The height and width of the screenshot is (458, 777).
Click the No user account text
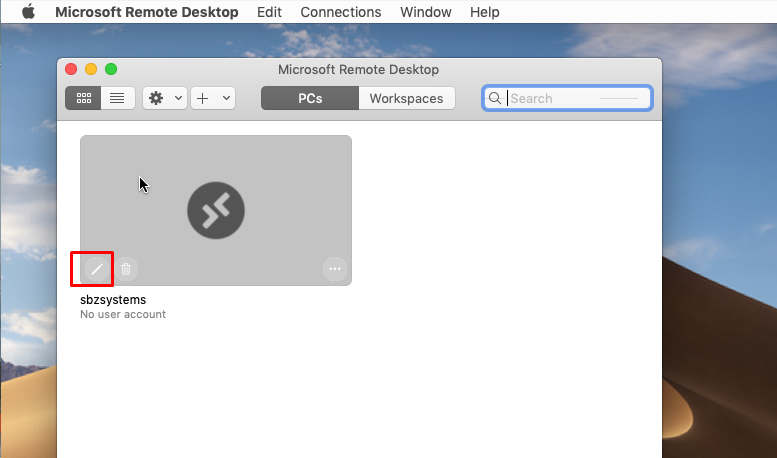(123, 314)
